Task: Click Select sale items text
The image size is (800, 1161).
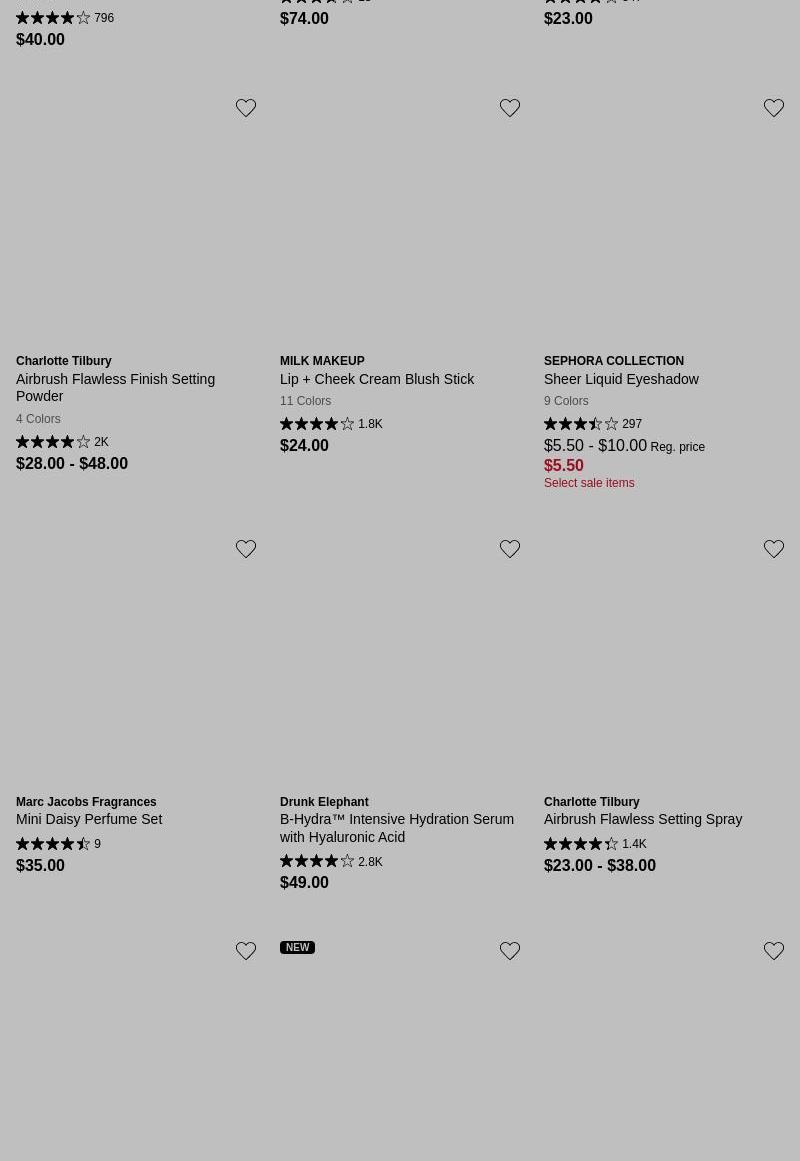Action: (x=589, y=483)
